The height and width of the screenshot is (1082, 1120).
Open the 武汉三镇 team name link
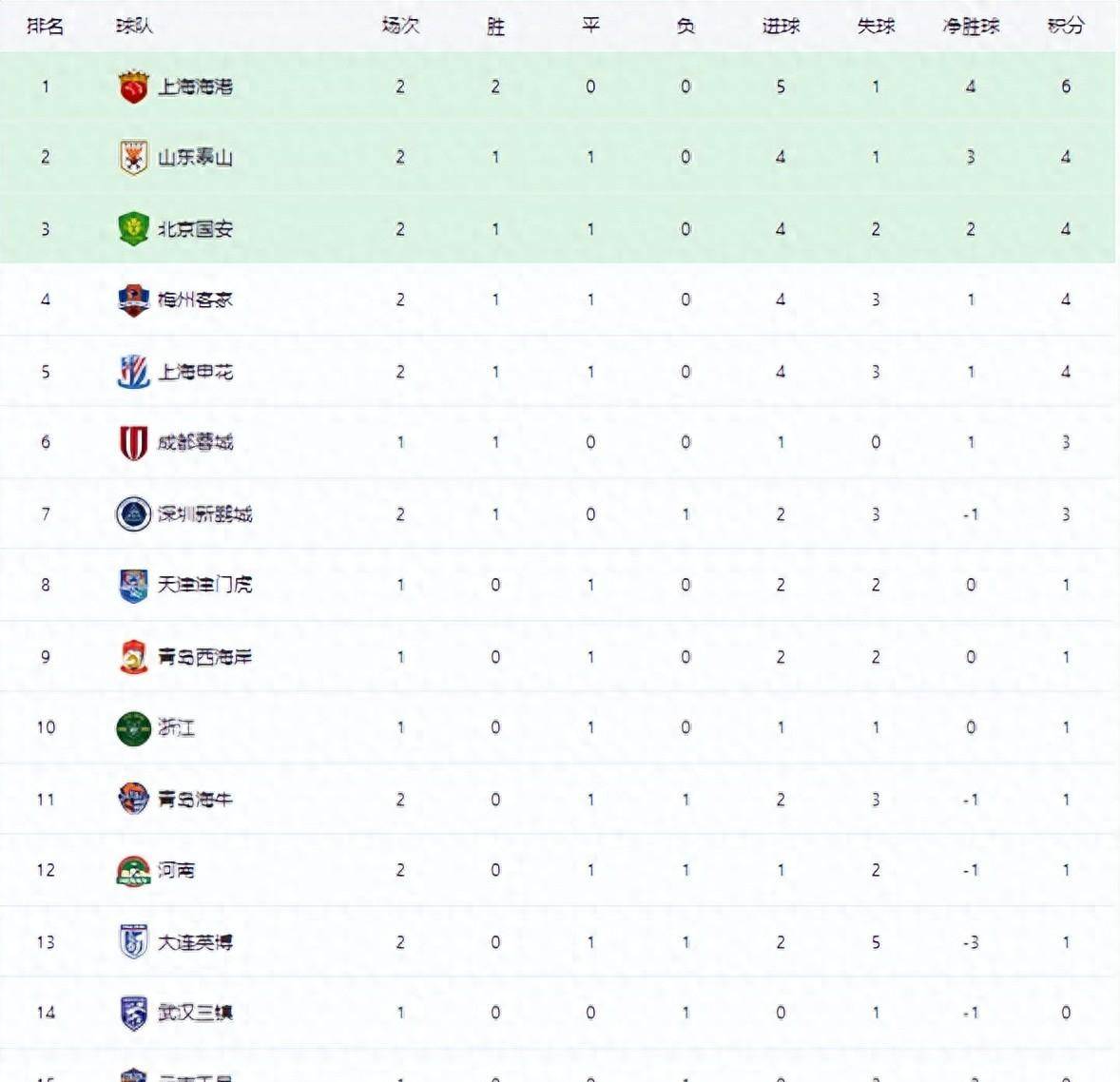tap(195, 1014)
